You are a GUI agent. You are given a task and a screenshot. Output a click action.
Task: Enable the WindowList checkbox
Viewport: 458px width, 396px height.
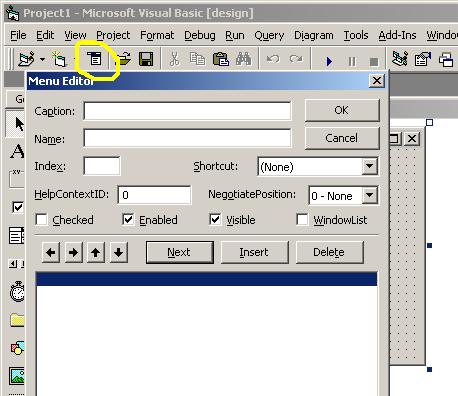click(302, 220)
